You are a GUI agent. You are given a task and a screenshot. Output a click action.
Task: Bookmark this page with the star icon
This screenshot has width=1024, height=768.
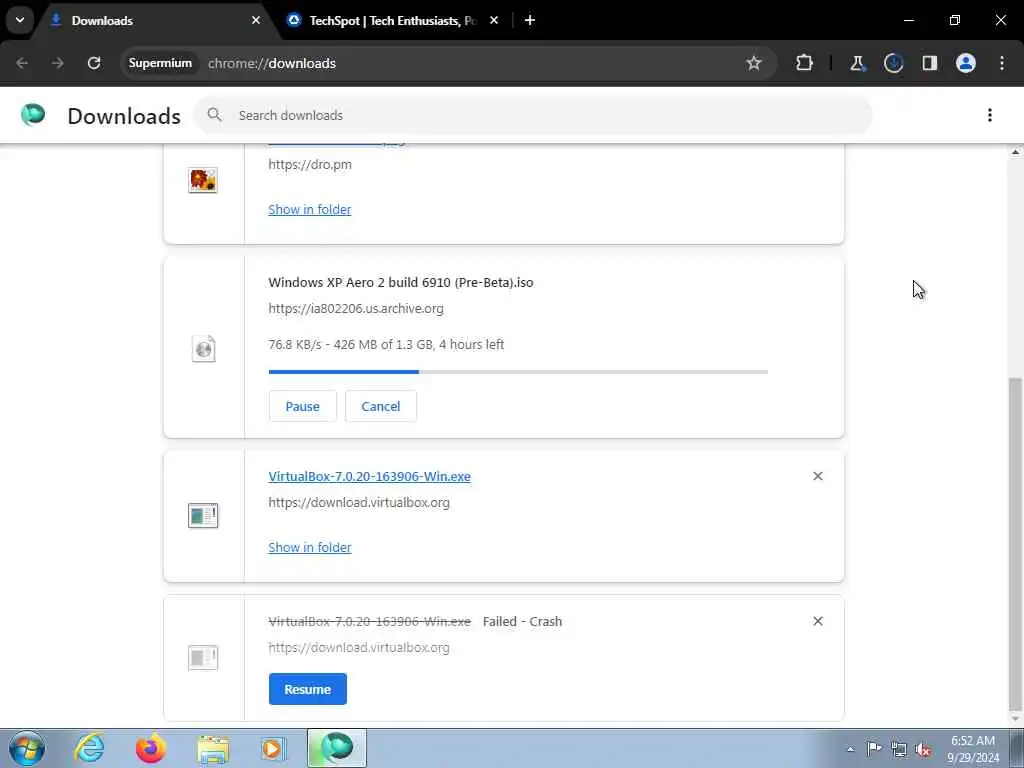[754, 63]
